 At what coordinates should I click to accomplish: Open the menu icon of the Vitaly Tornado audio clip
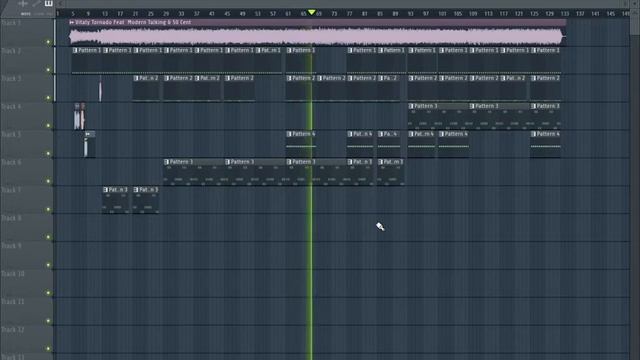coord(72,22)
